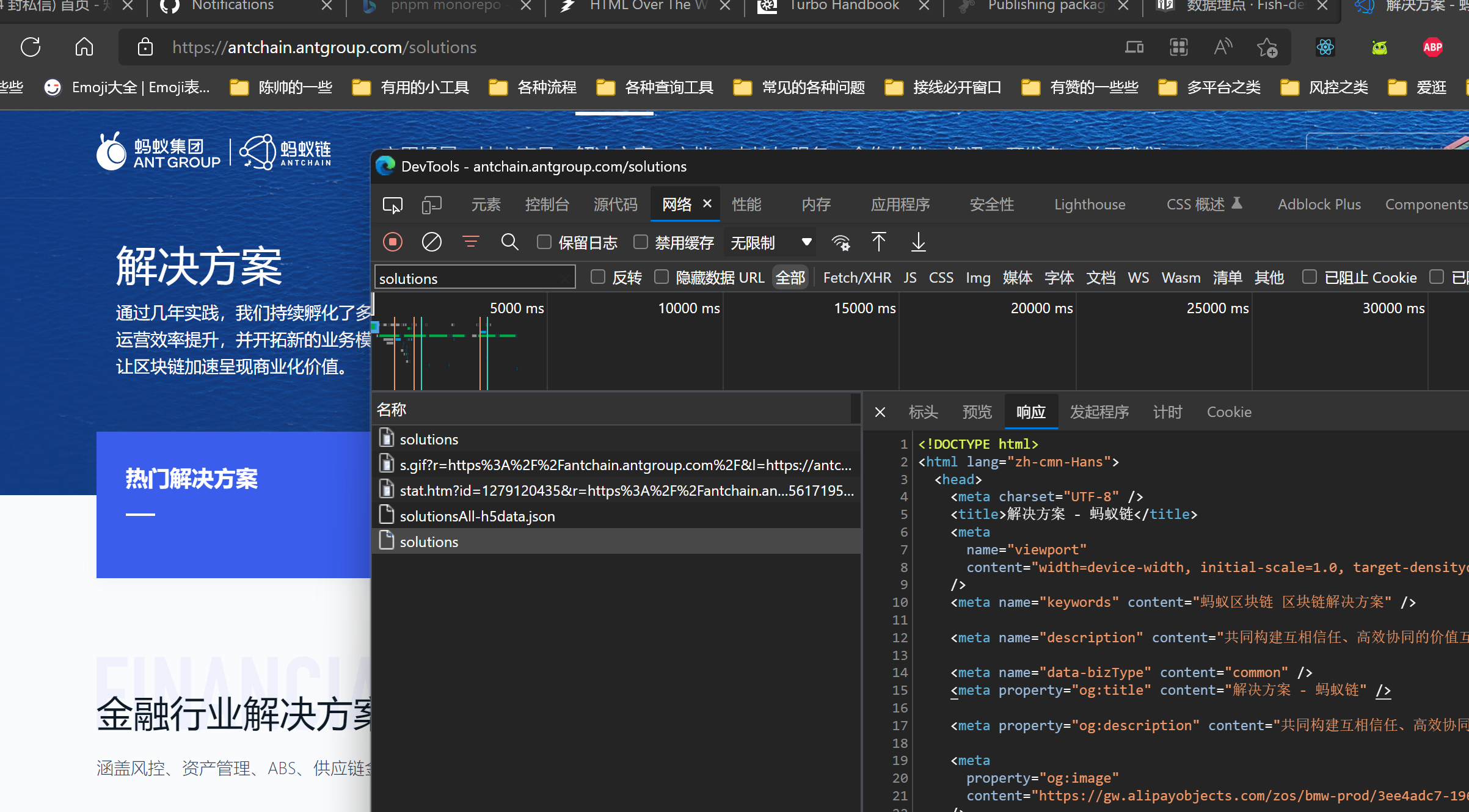Filter requests by Fetch/XHR
The width and height of the screenshot is (1469, 812).
tap(857, 278)
